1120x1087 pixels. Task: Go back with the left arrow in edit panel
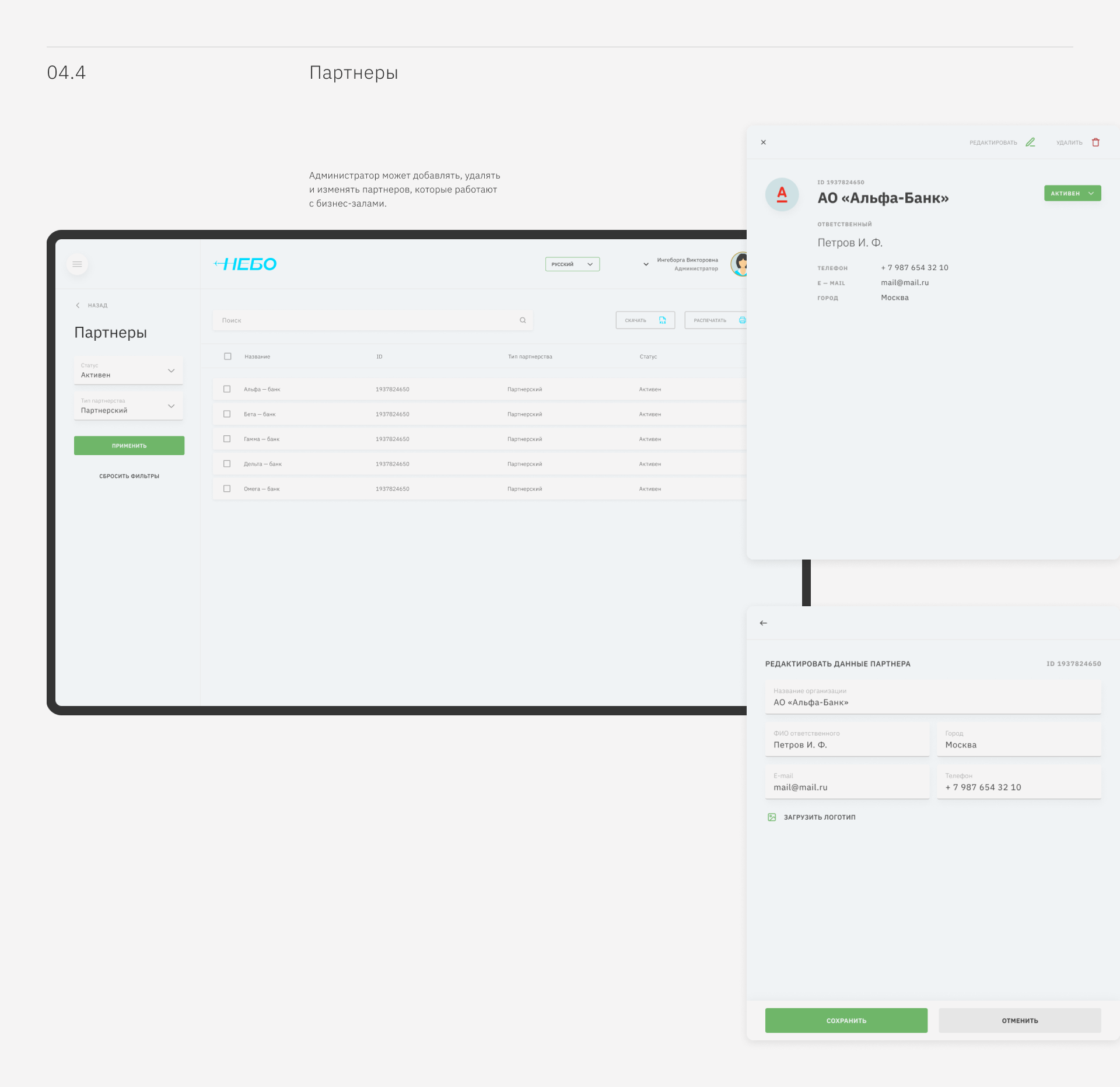pos(763,623)
